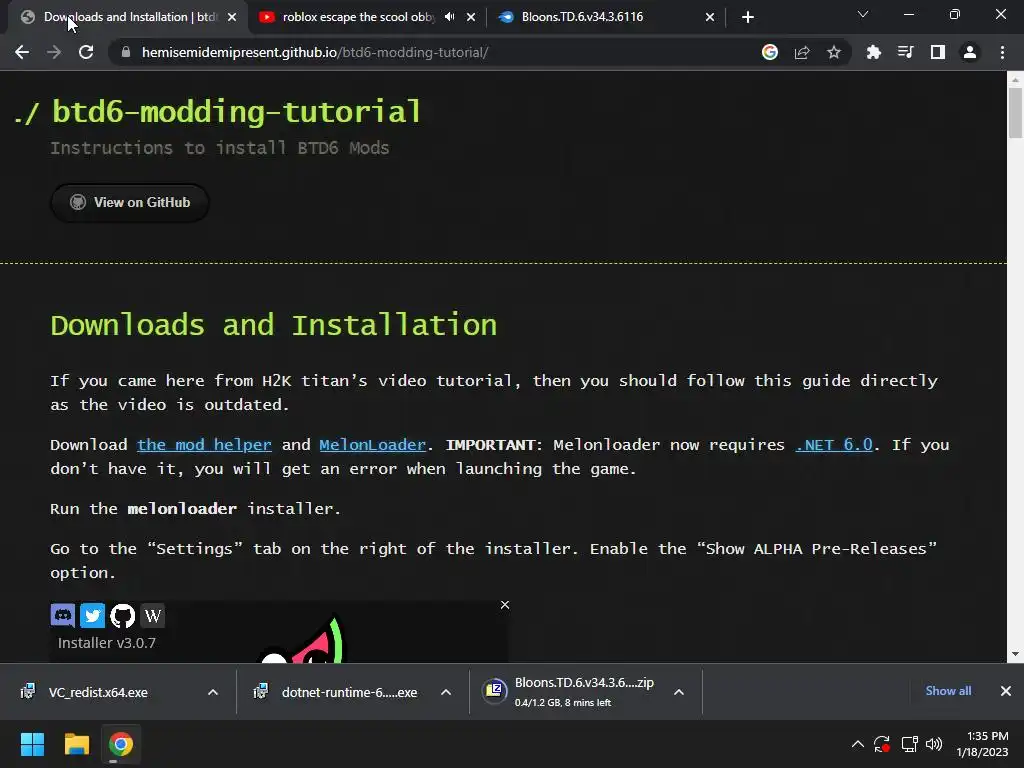Open the Chrome three-dot menu
Screen dimensions: 1024x768
click(1002, 52)
